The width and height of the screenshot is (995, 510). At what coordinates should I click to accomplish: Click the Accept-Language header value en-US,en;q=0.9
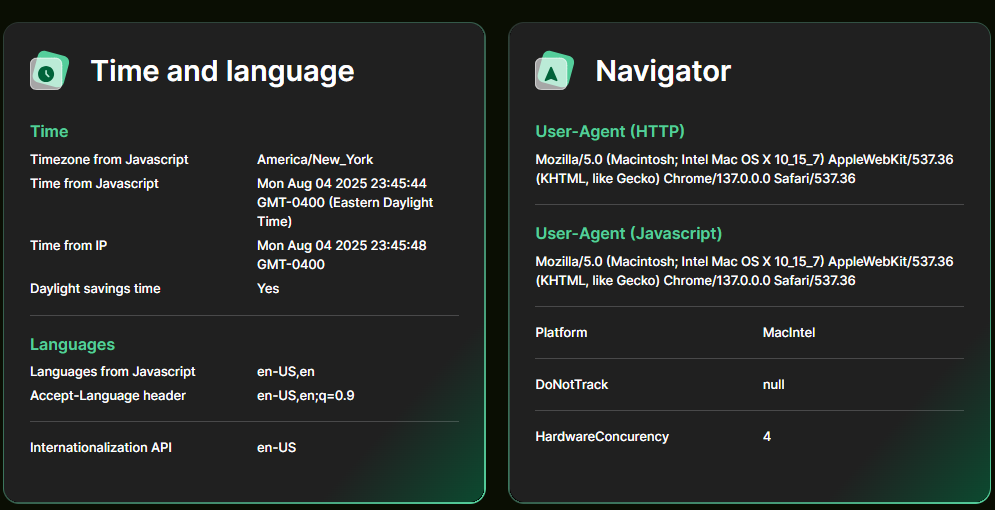pyautogui.click(x=305, y=395)
